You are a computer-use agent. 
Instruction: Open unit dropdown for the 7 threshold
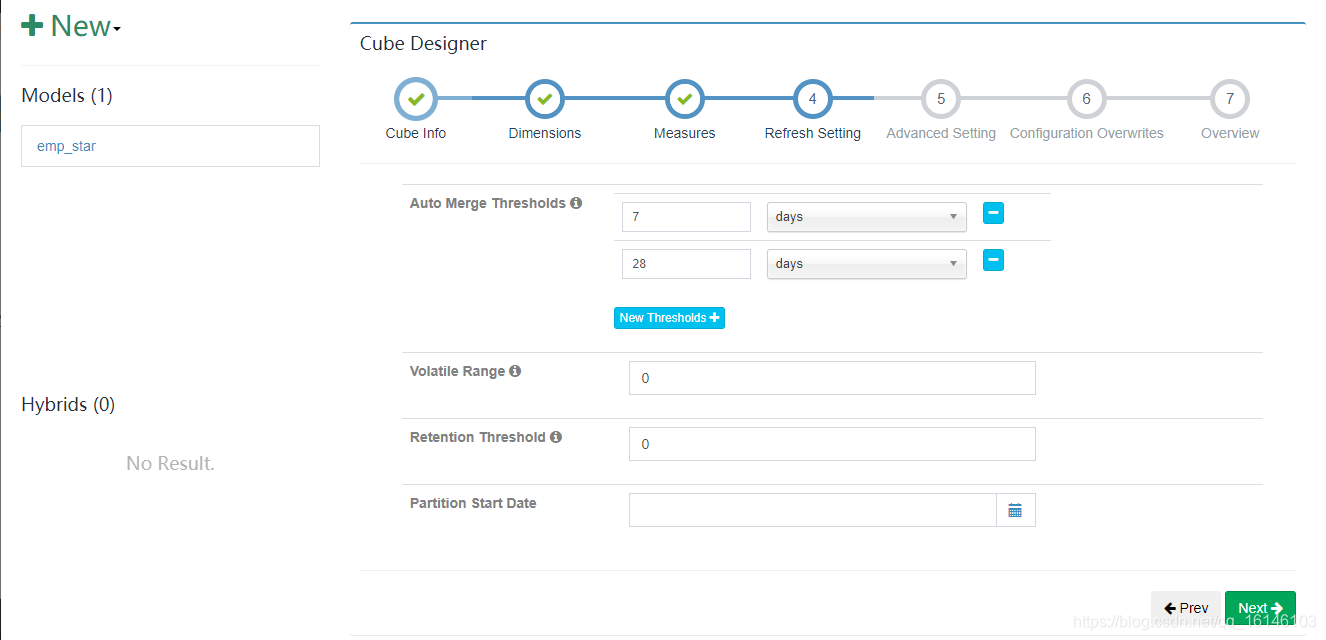coord(867,217)
